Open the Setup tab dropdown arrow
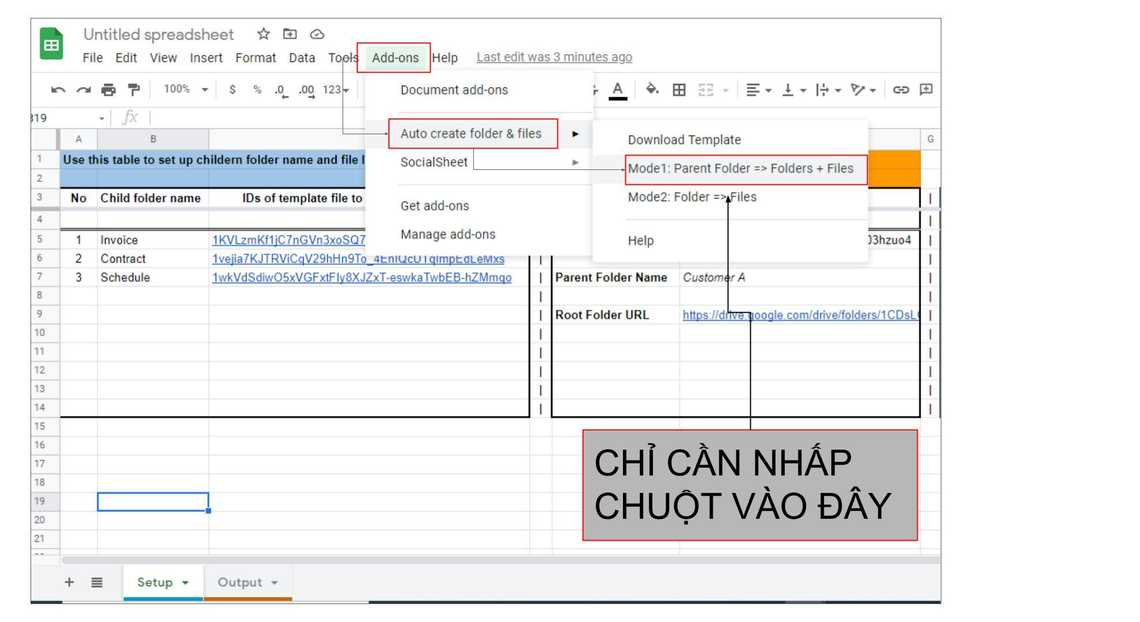This screenshot has height=622, width=1140. pos(185,583)
